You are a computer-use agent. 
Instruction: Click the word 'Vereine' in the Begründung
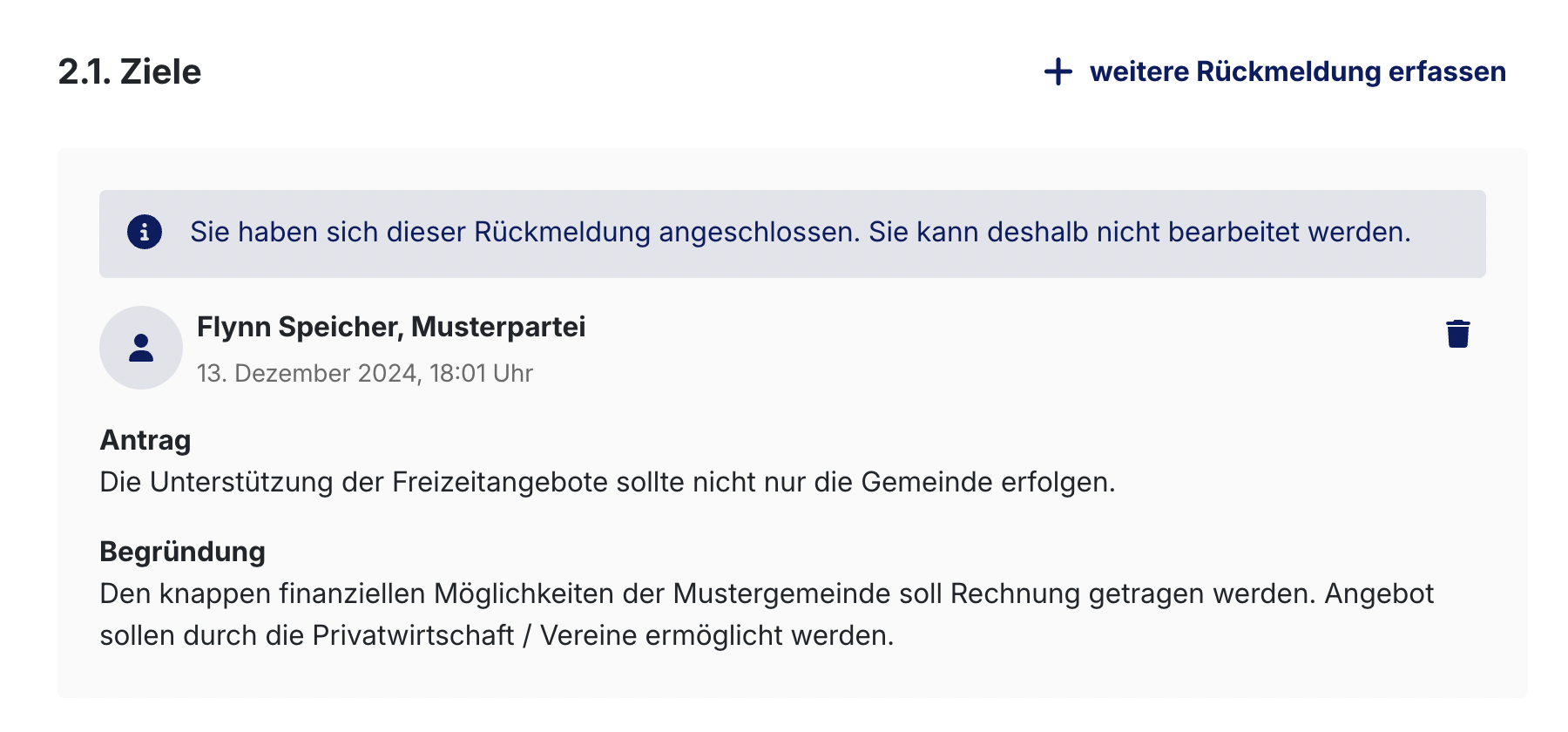pyautogui.click(x=589, y=635)
